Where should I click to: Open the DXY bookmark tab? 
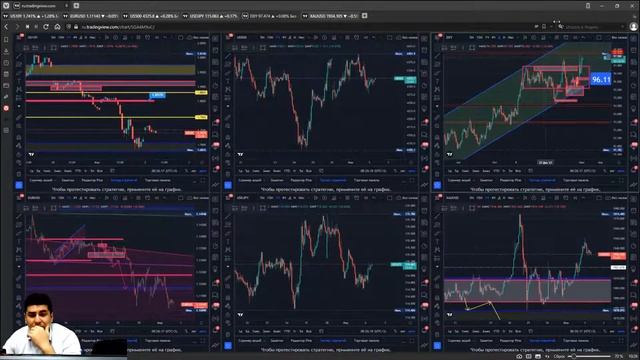[x=270, y=16]
